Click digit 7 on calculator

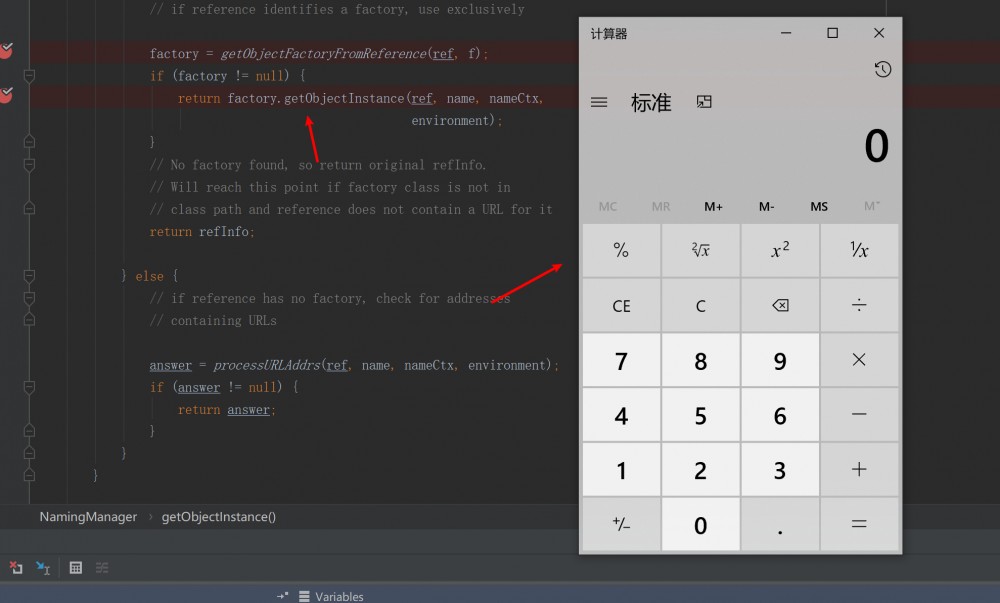click(x=621, y=360)
